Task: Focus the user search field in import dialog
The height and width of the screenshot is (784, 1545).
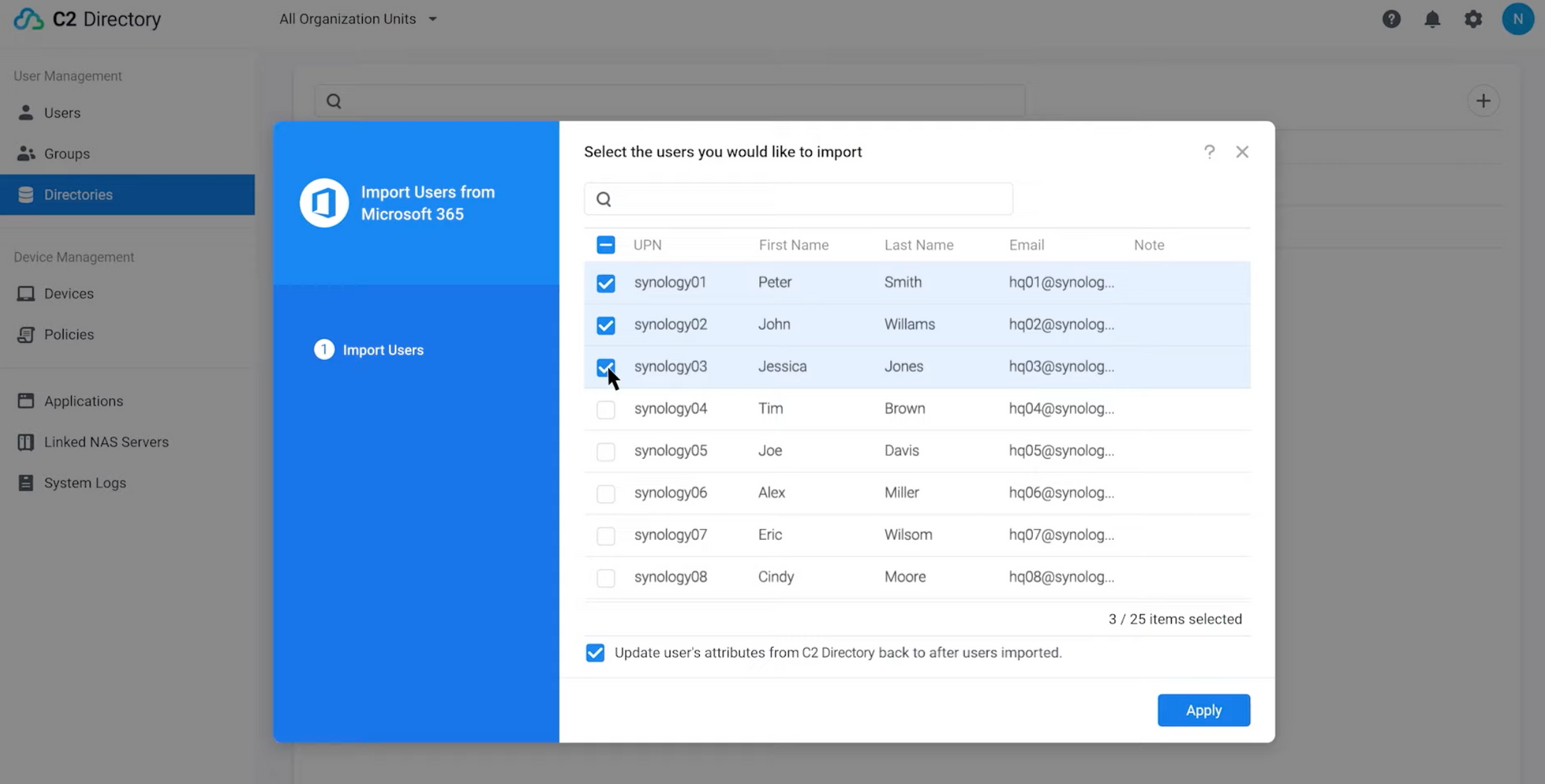Action: (798, 199)
